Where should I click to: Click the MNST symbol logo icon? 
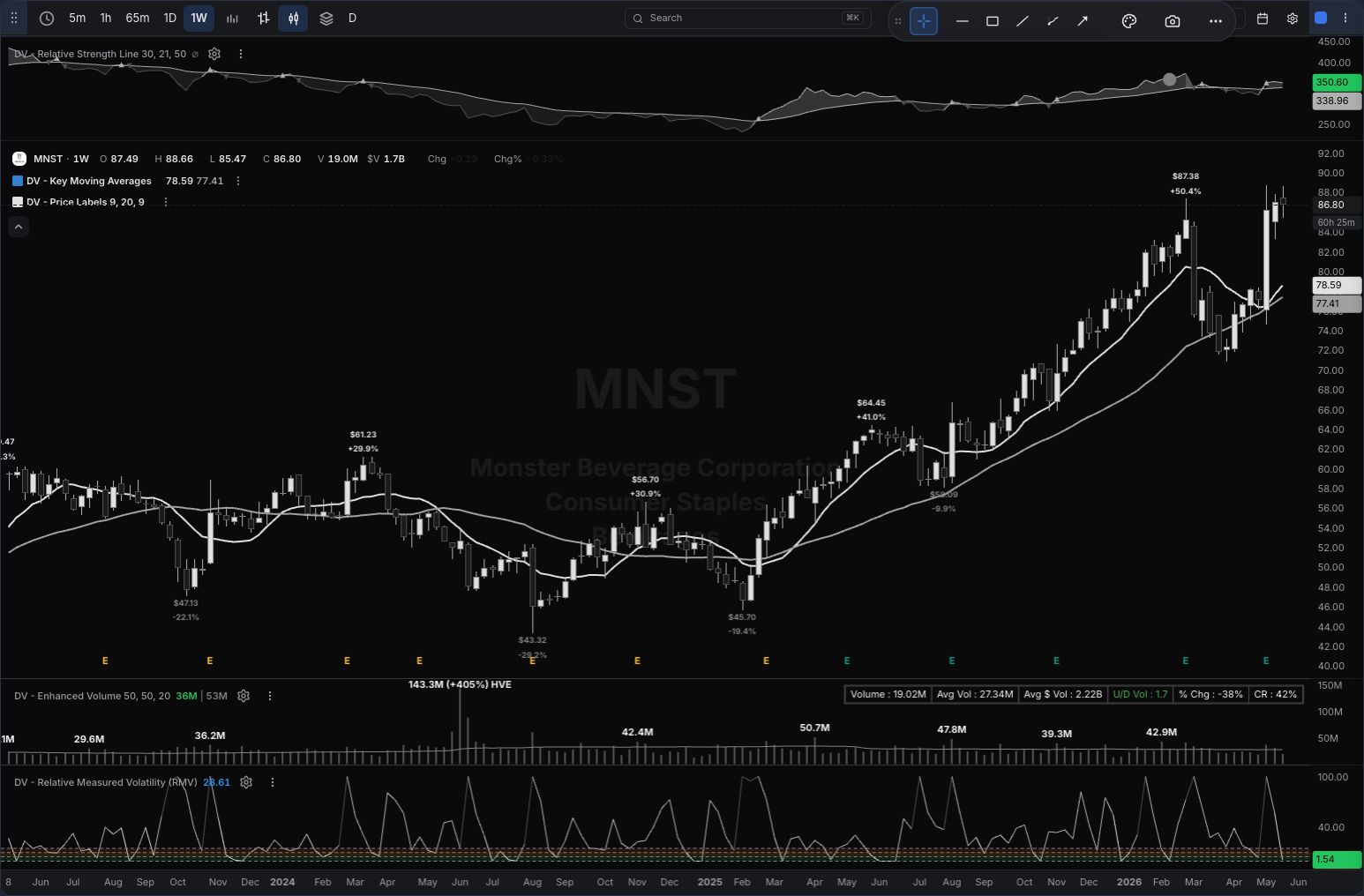coord(19,159)
